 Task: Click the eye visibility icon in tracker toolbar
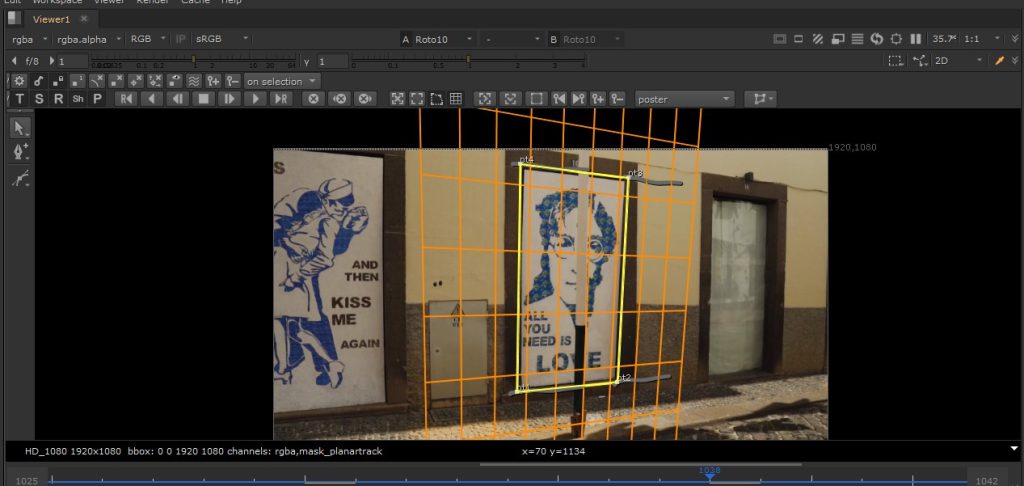tap(174, 82)
